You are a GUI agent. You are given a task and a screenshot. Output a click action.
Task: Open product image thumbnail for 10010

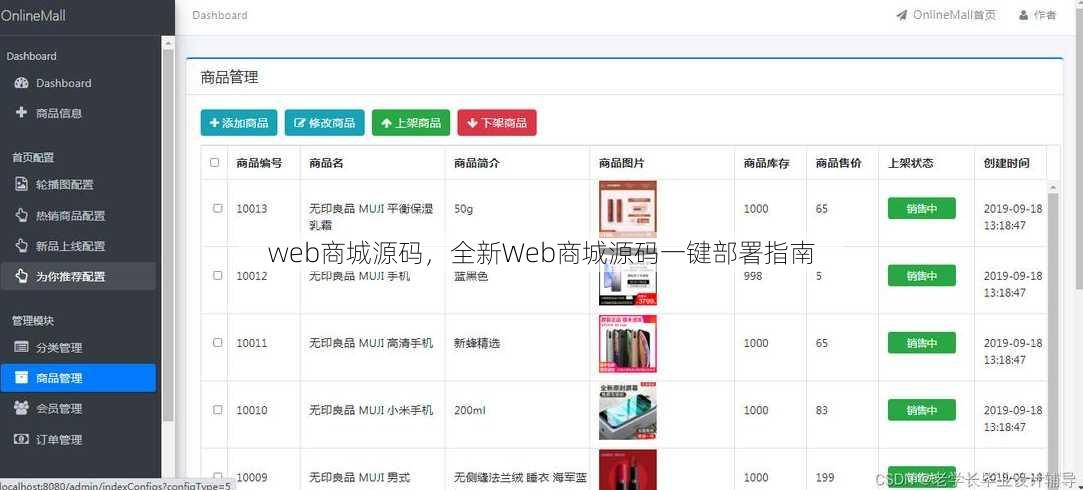[x=628, y=411]
